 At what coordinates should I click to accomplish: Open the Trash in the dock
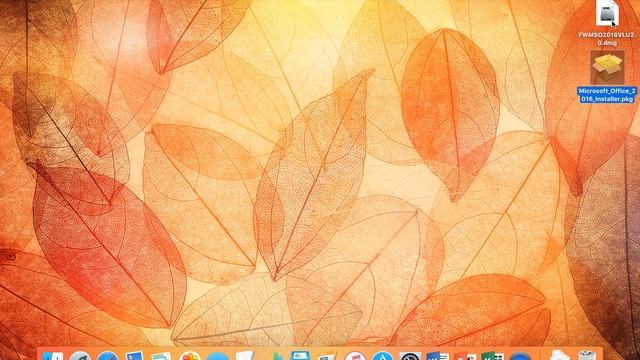(x=587, y=355)
